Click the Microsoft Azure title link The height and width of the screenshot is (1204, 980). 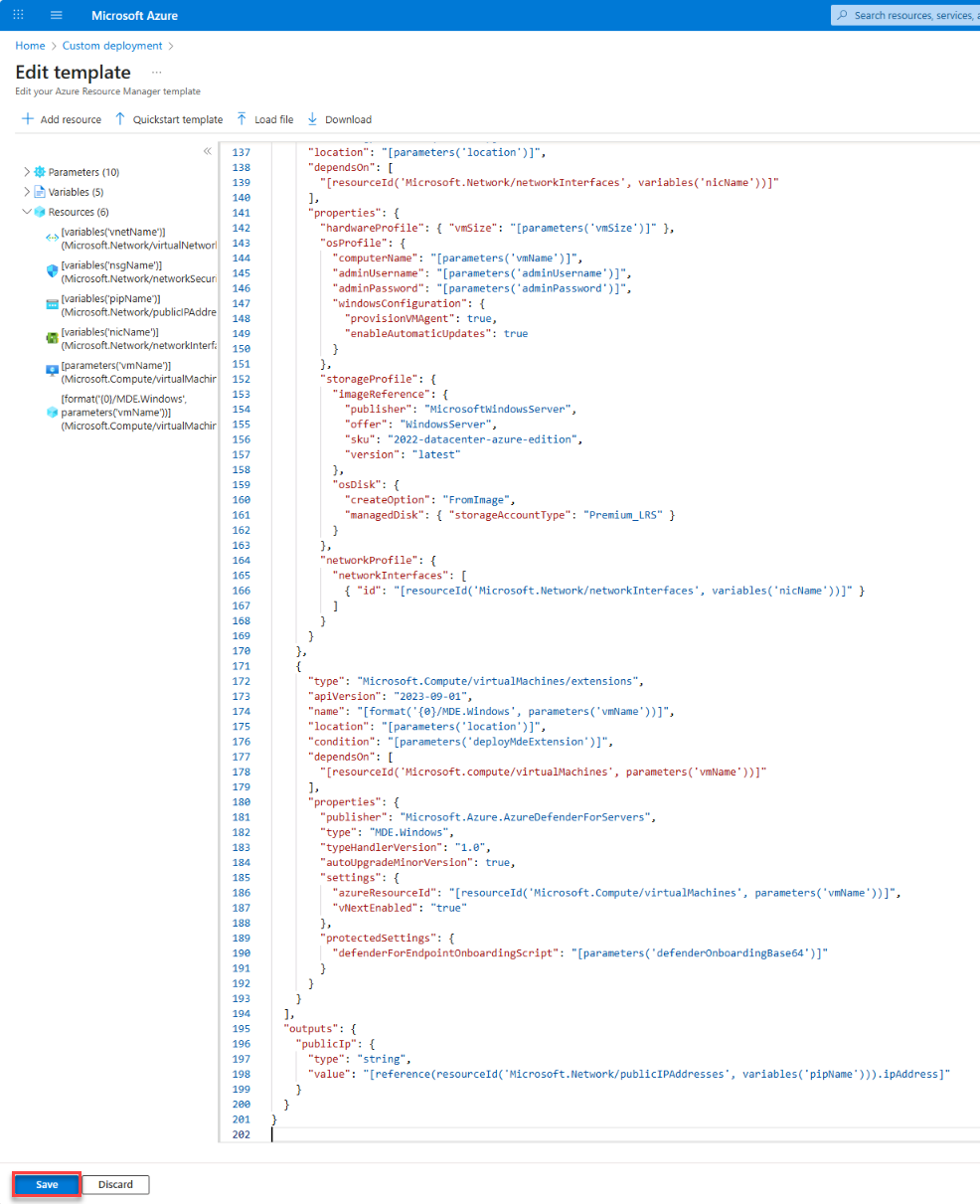click(134, 15)
